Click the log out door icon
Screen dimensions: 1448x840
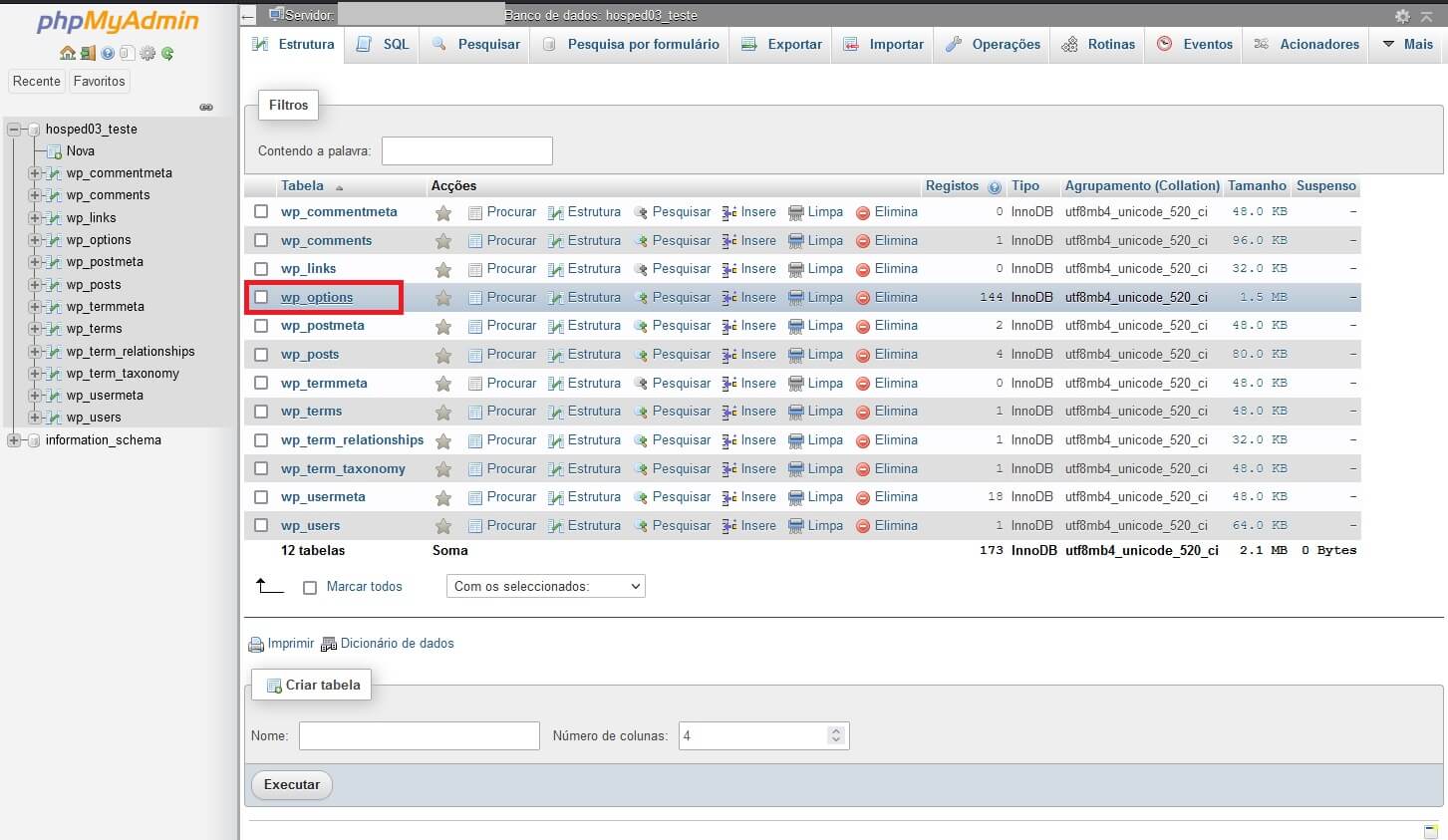coord(88,53)
